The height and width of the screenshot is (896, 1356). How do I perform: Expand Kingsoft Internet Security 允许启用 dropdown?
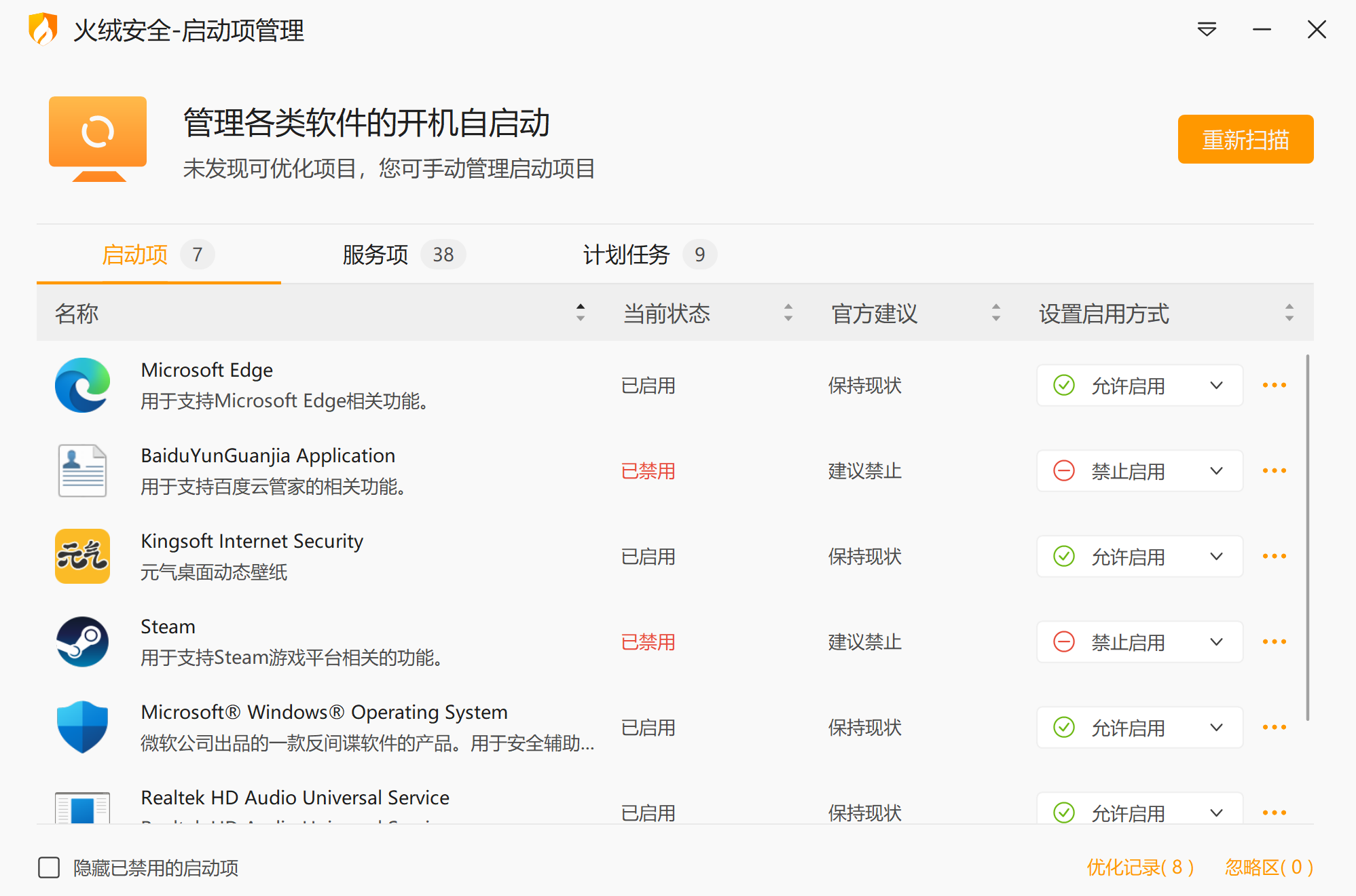pos(1139,556)
